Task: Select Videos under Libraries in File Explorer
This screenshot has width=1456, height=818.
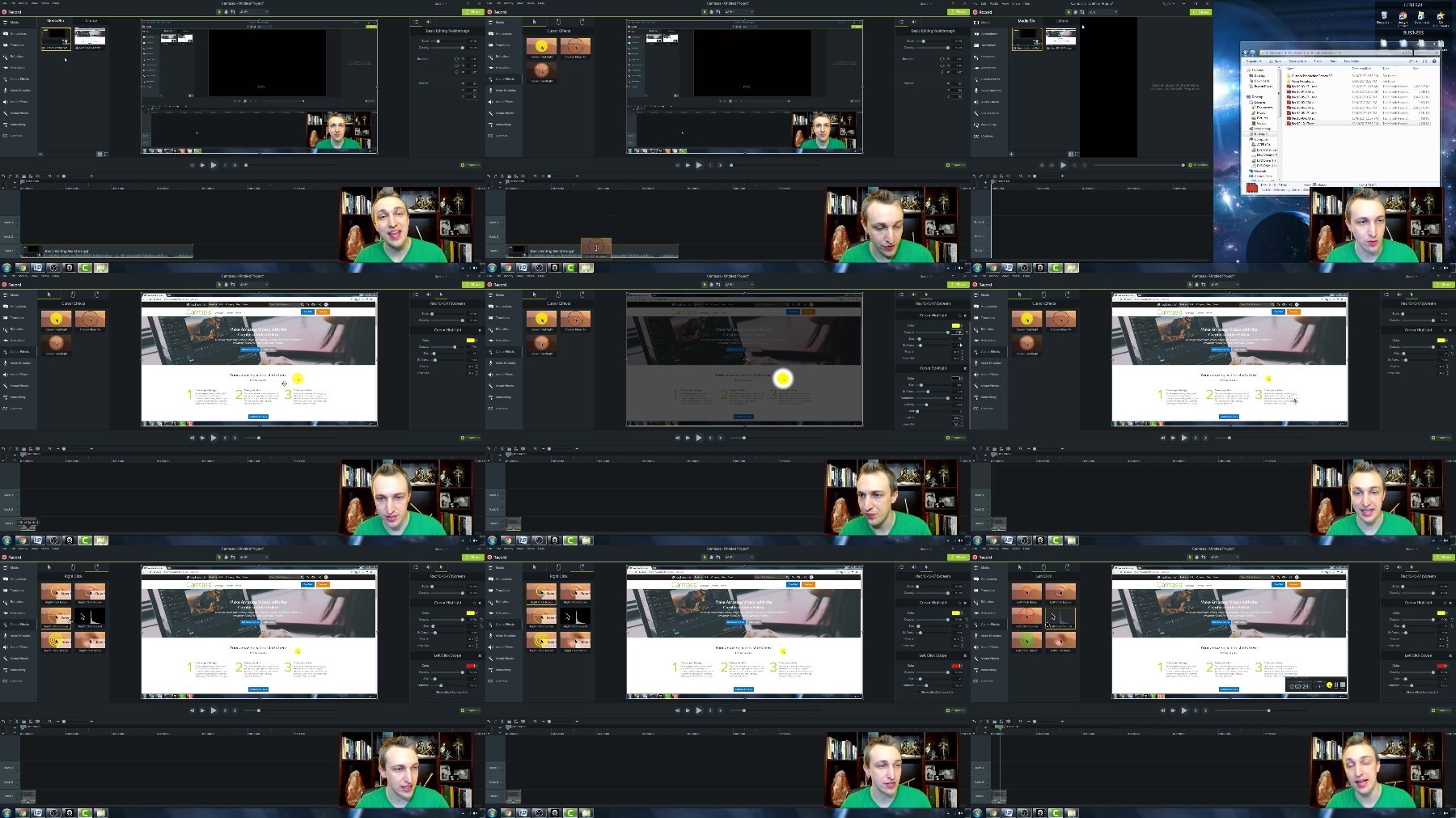Action: tap(1259, 123)
